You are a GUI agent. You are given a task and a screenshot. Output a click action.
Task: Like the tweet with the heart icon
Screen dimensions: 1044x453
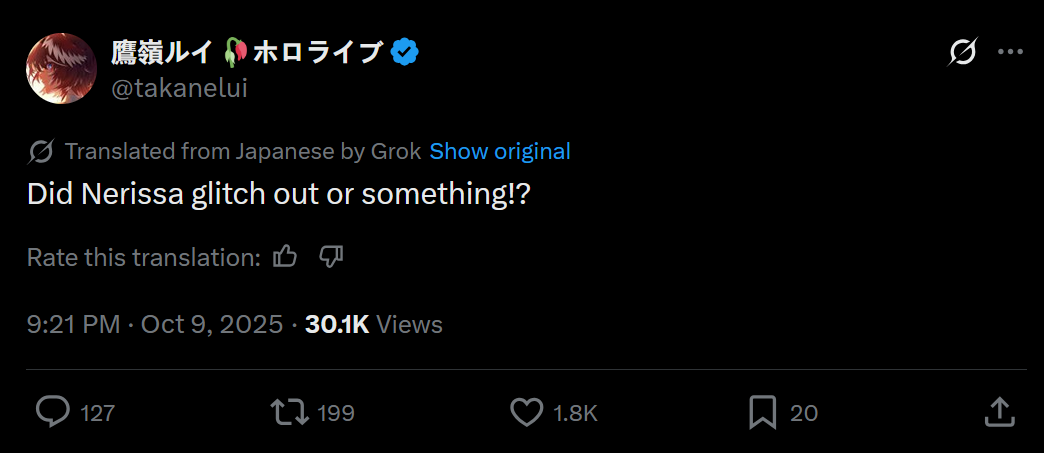click(x=526, y=411)
